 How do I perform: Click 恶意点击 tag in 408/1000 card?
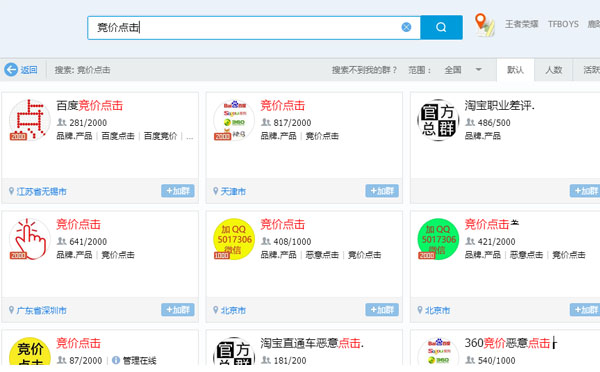click(x=322, y=255)
